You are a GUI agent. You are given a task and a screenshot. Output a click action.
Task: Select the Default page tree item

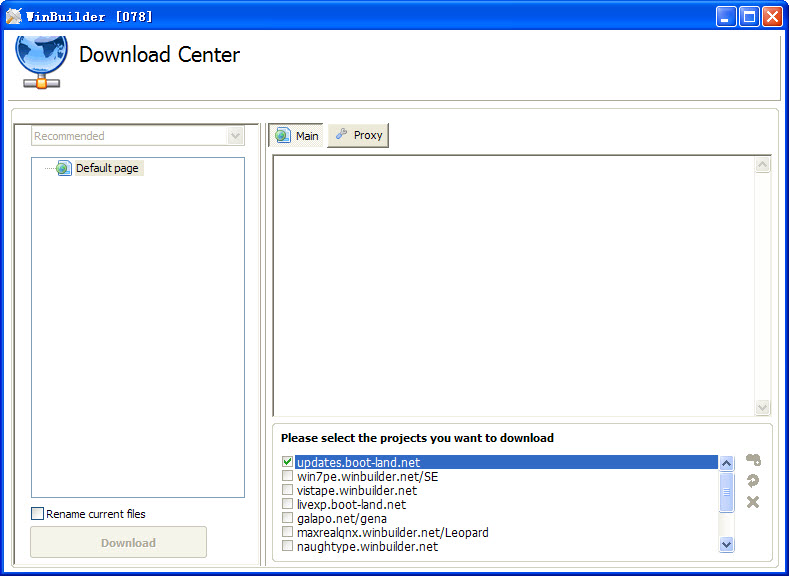(107, 168)
